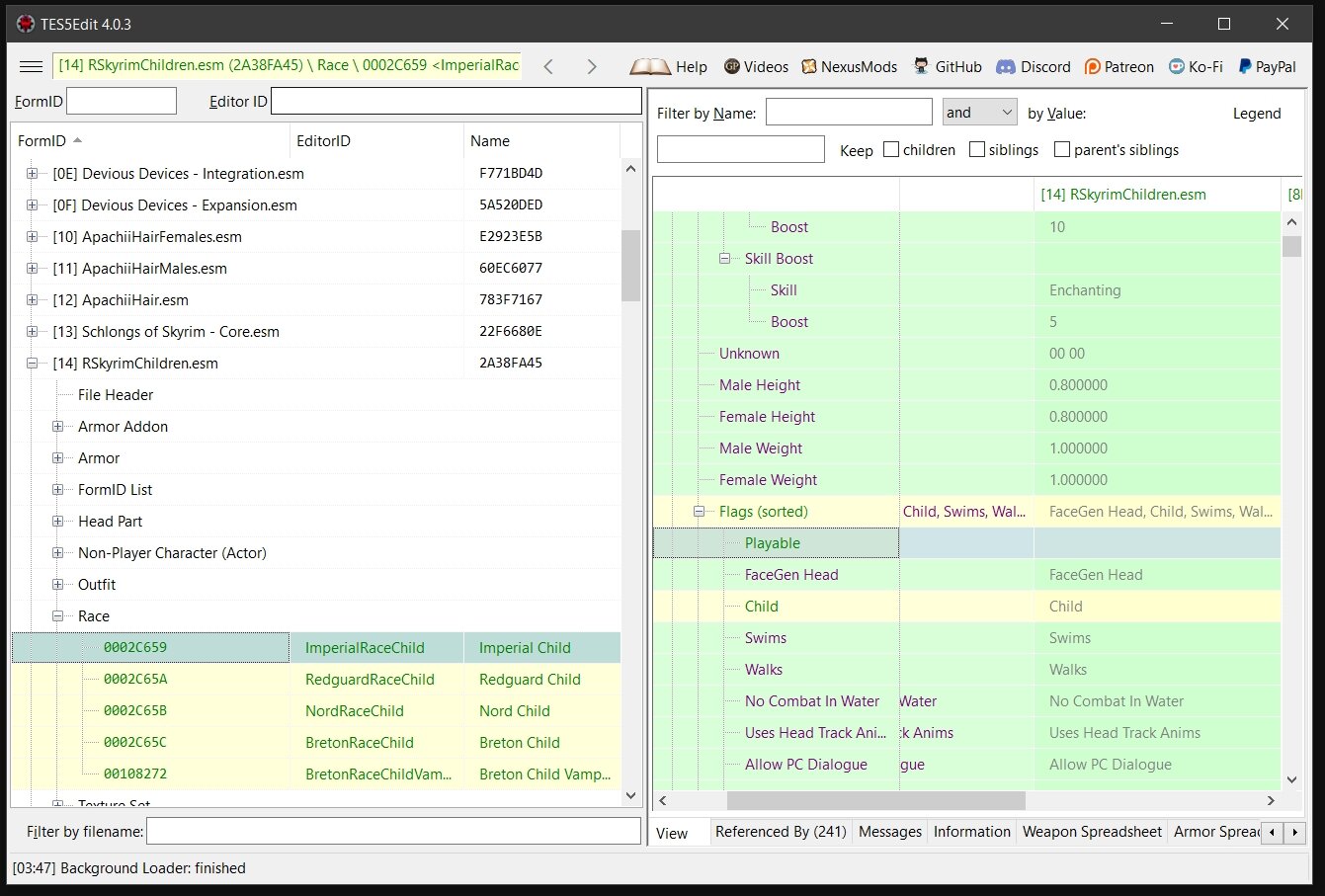1325x896 pixels.
Task: Collapse Flags (sorted) node
Action: click(699, 511)
